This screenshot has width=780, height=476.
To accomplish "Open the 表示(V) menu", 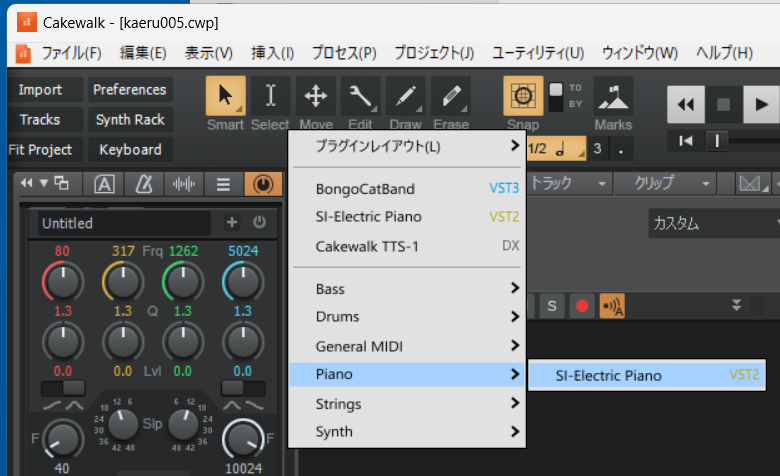I will tap(209, 53).
